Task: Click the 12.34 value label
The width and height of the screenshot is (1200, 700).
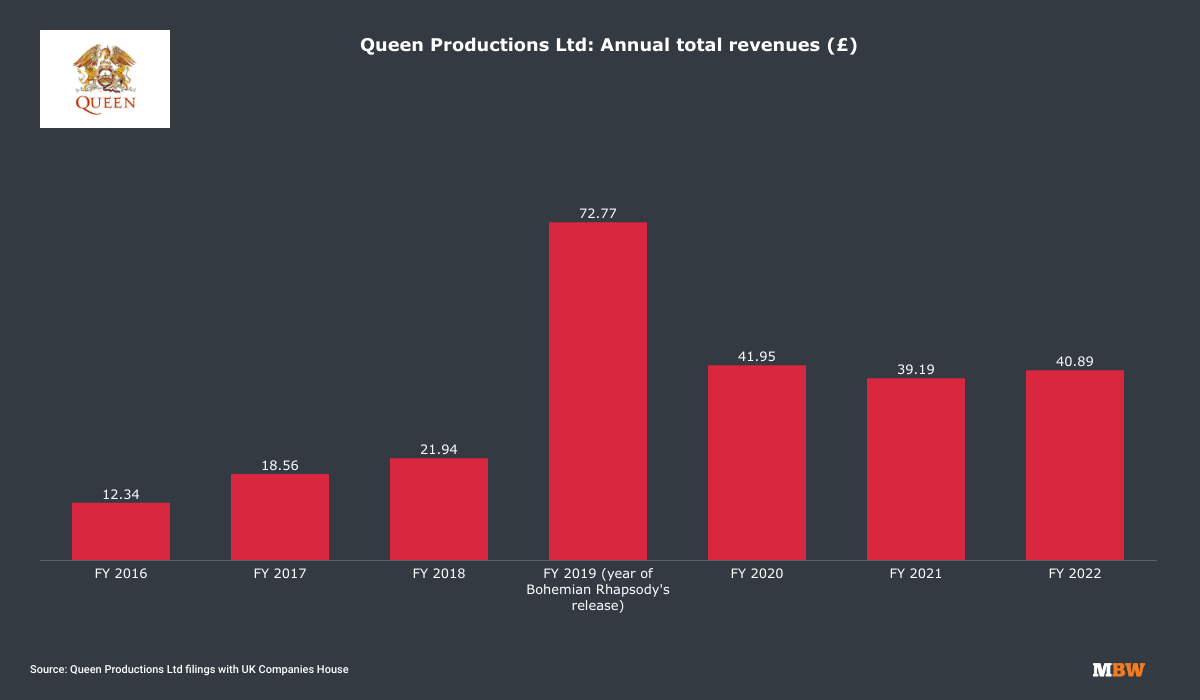Action: coord(121,494)
